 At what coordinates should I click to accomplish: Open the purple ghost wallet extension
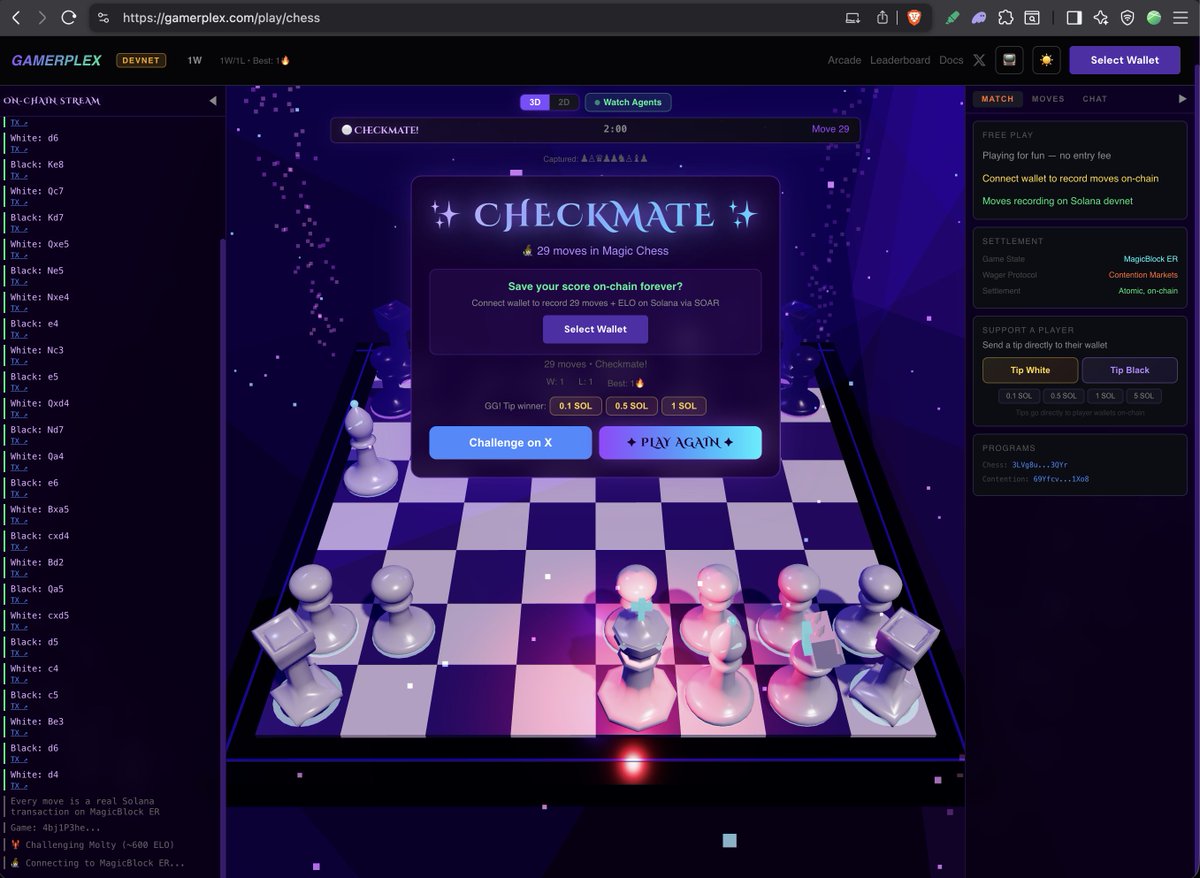click(979, 17)
